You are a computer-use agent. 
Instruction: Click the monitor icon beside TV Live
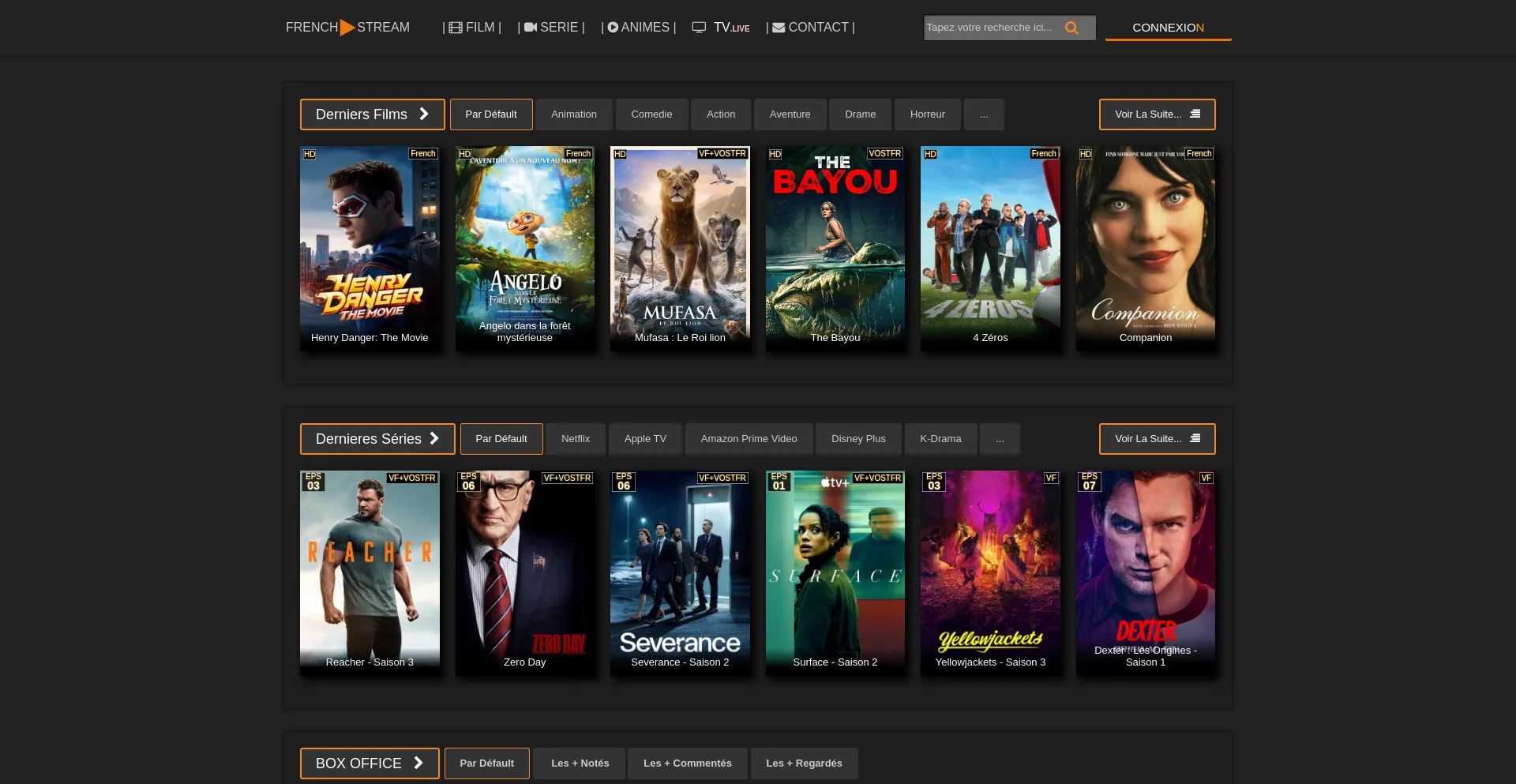click(699, 28)
